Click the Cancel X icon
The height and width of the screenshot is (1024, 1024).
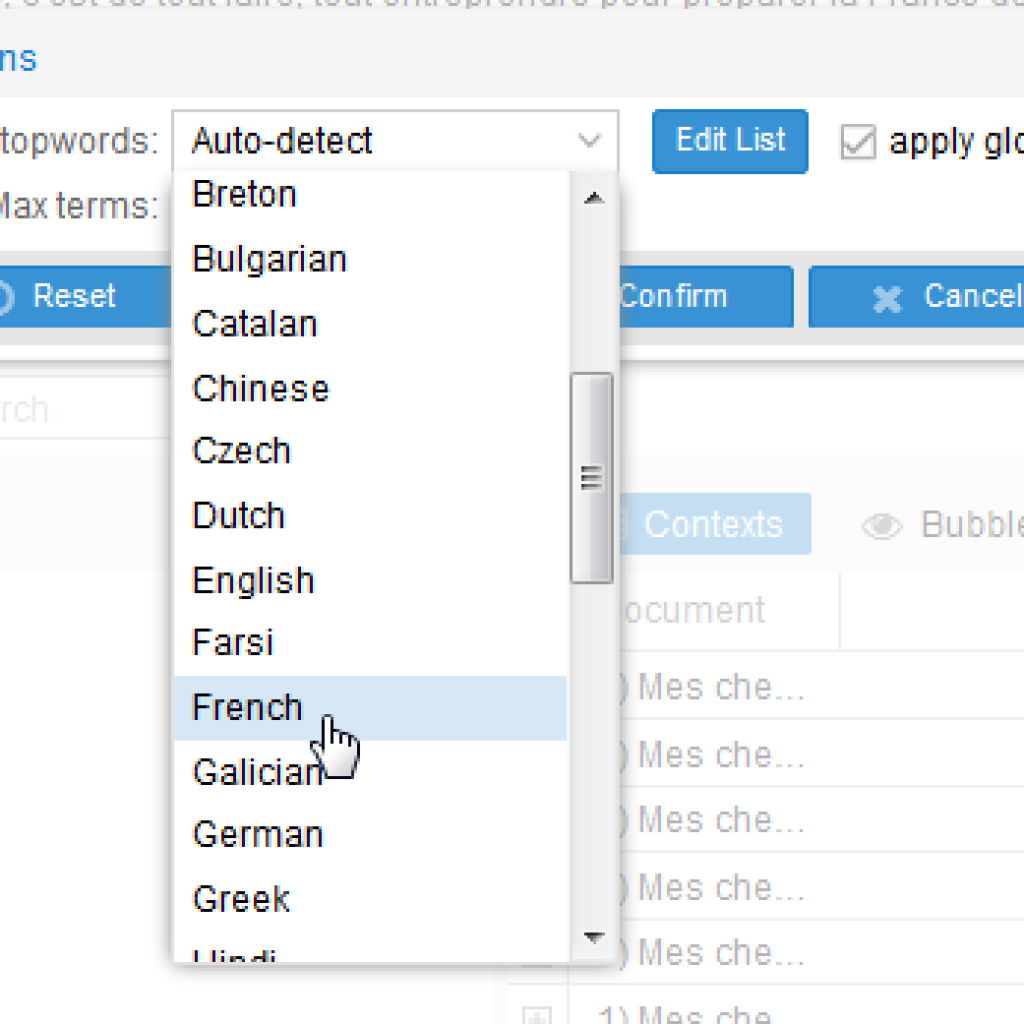[886, 298]
